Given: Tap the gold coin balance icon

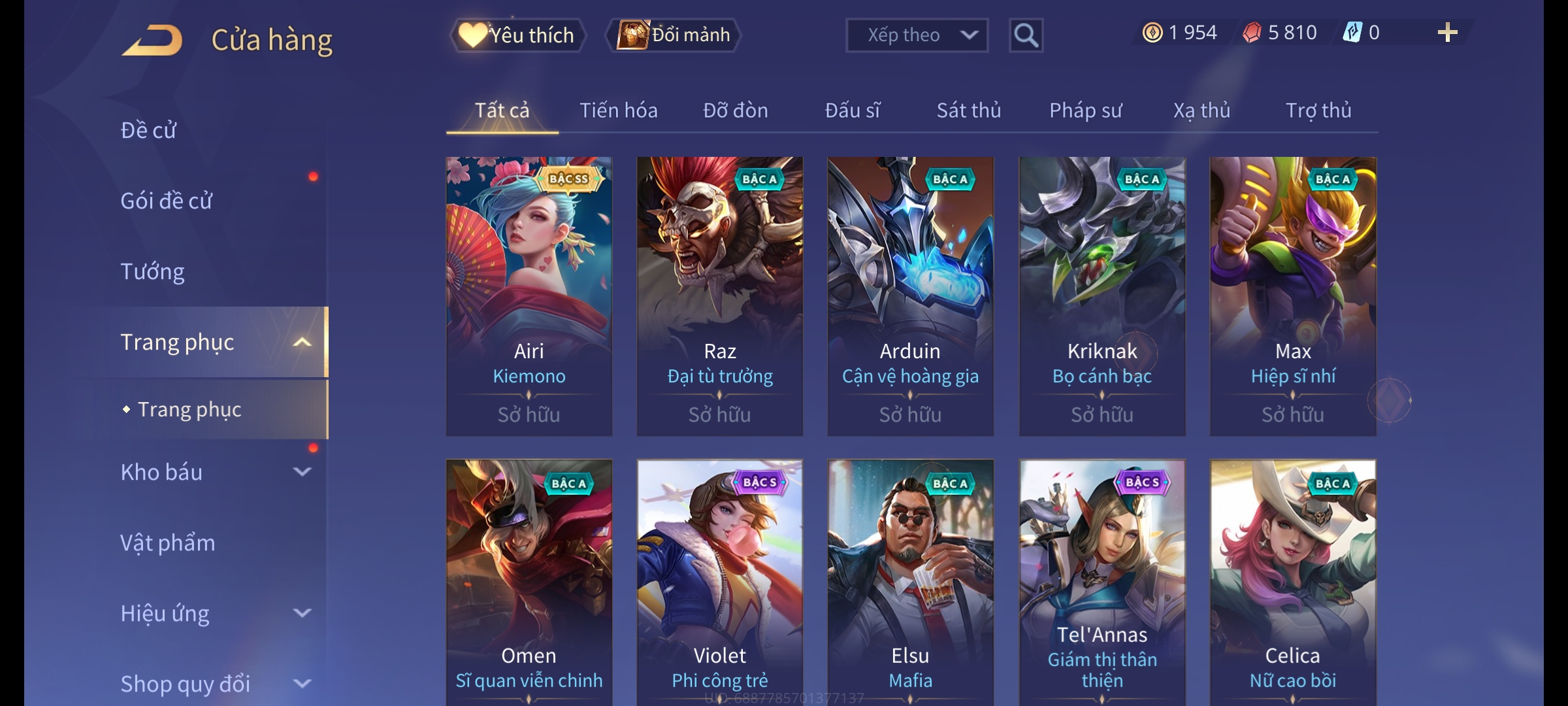Looking at the screenshot, I should pyautogui.click(x=1152, y=33).
